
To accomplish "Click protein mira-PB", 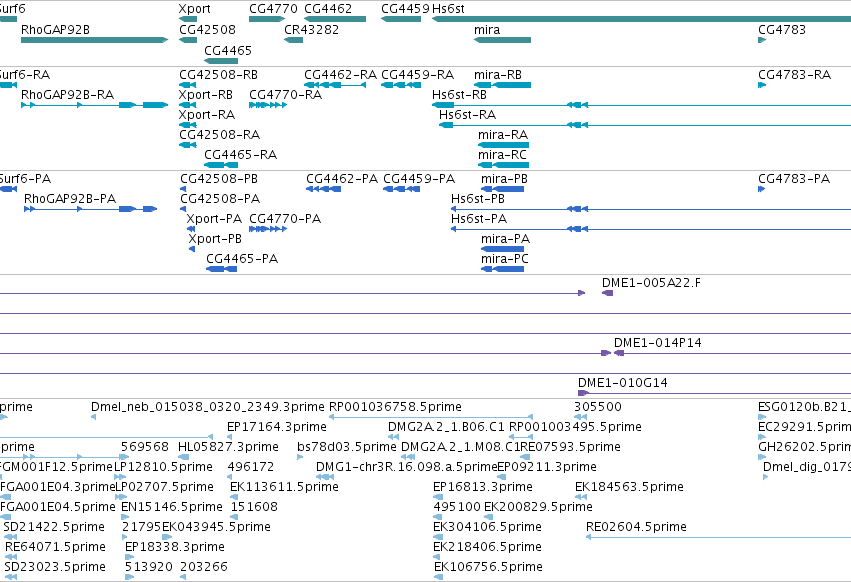I will [x=503, y=189].
